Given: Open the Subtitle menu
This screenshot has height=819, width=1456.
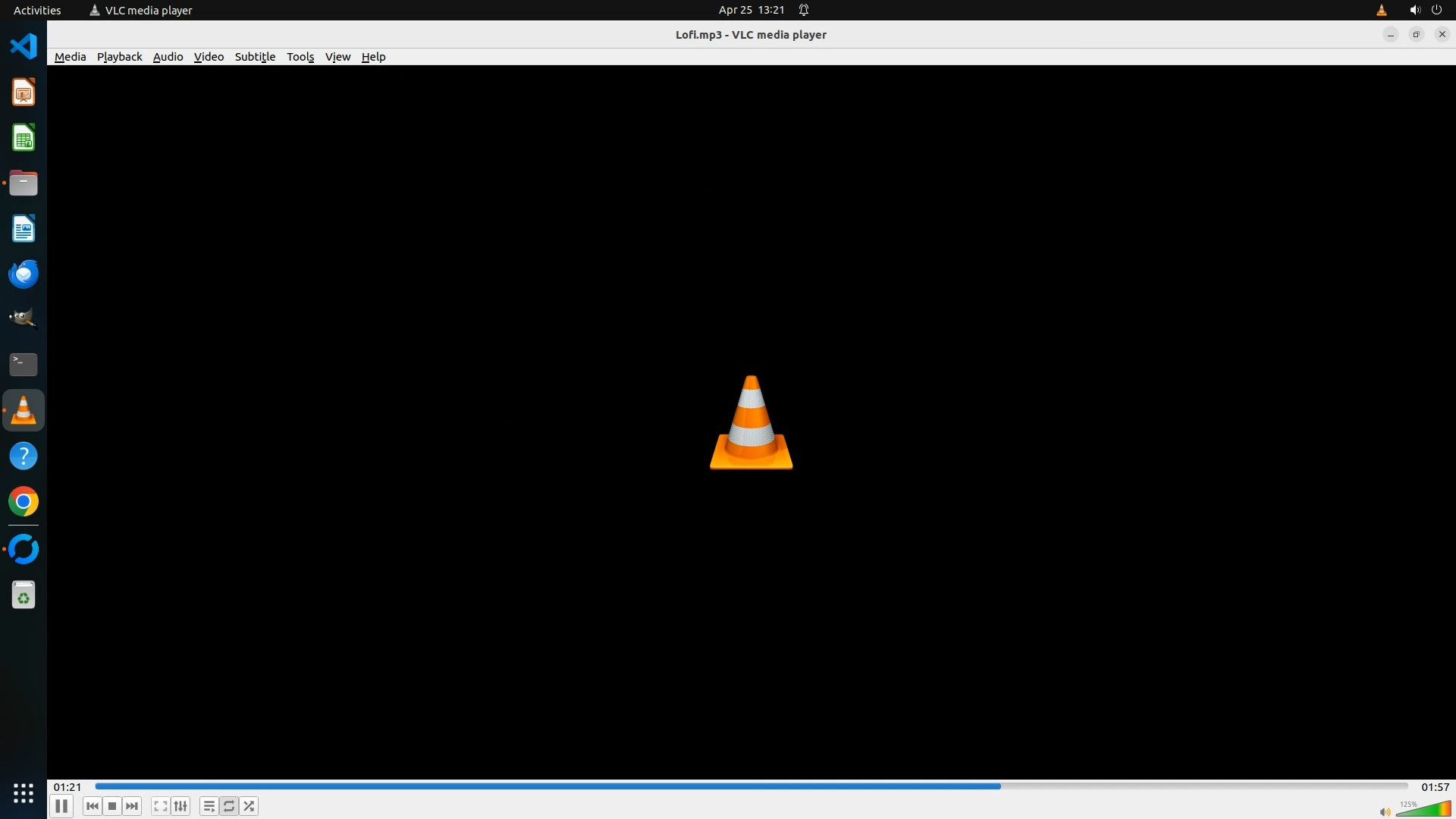Looking at the screenshot, I should click(255, 57).
